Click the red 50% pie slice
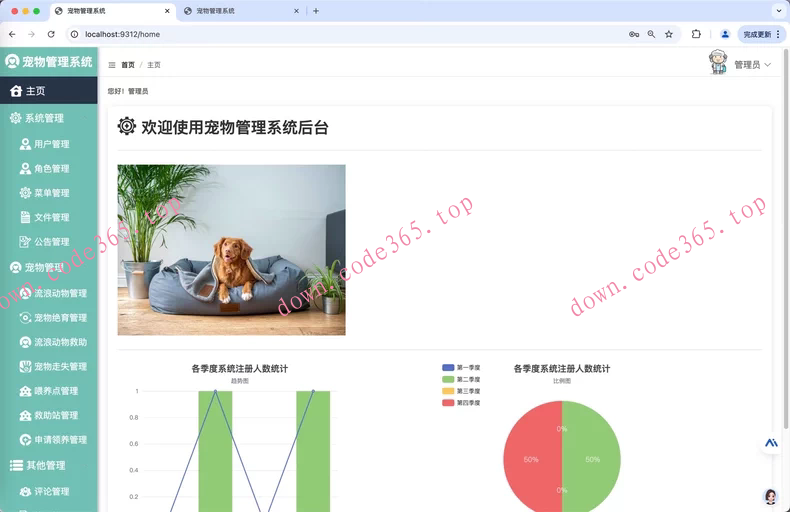 click(x=531, y=459)
